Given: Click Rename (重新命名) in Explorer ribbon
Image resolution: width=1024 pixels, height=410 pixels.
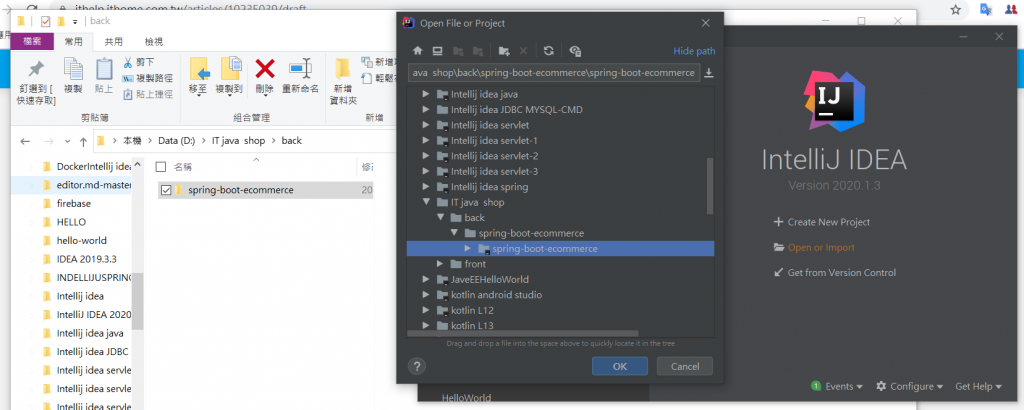Looking at the screenshot, I should [300, 76].
